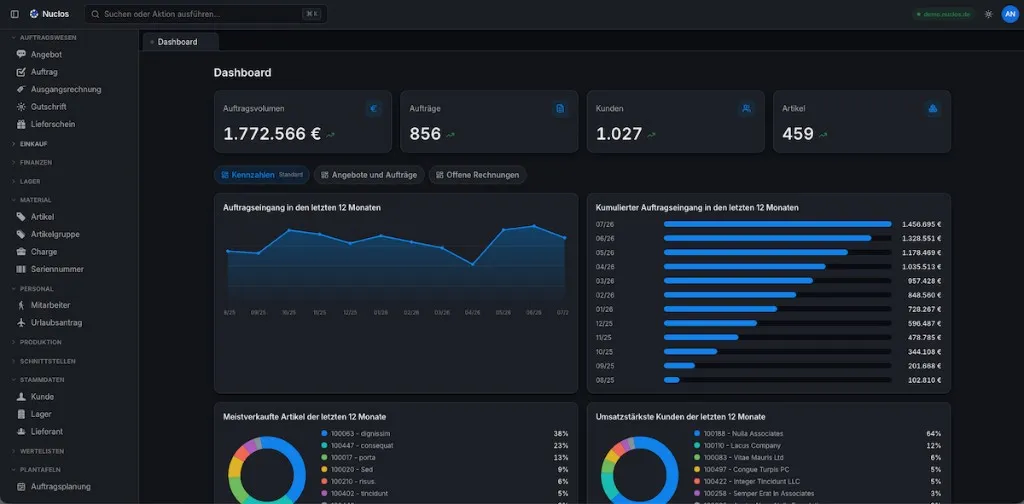Click the Auftrag edit icon
The height and width of the screenshot is (504, 1024).
click(21, 72)
